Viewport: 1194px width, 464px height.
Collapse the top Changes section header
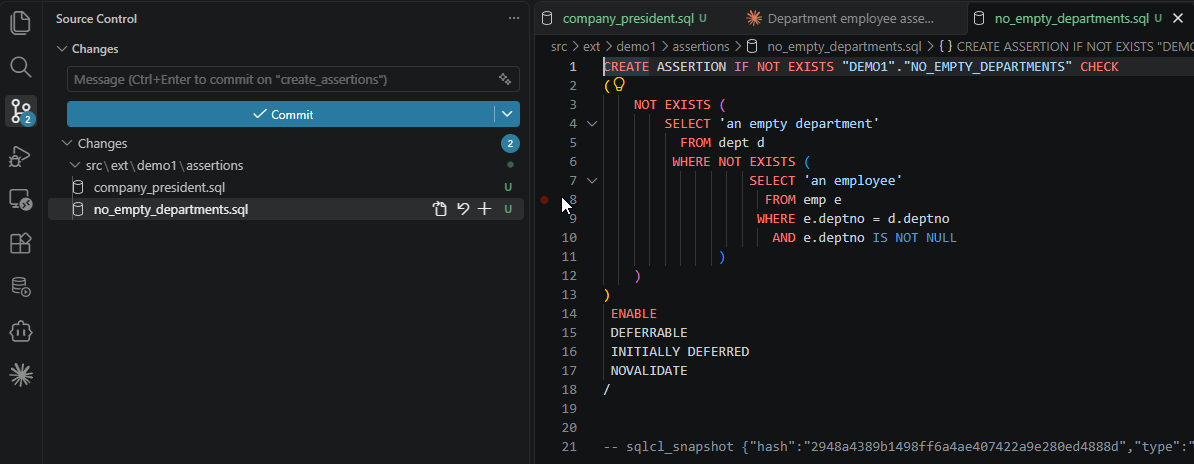click(x=62, y=49)
